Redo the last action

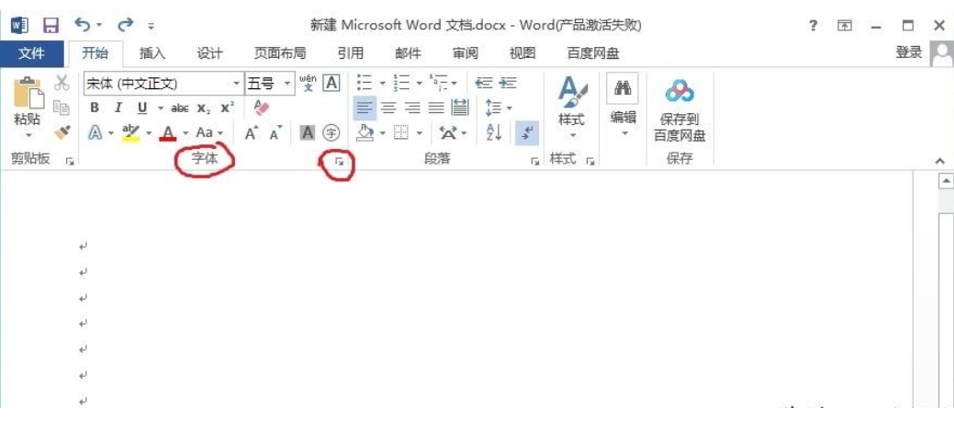tap(125, 24)
